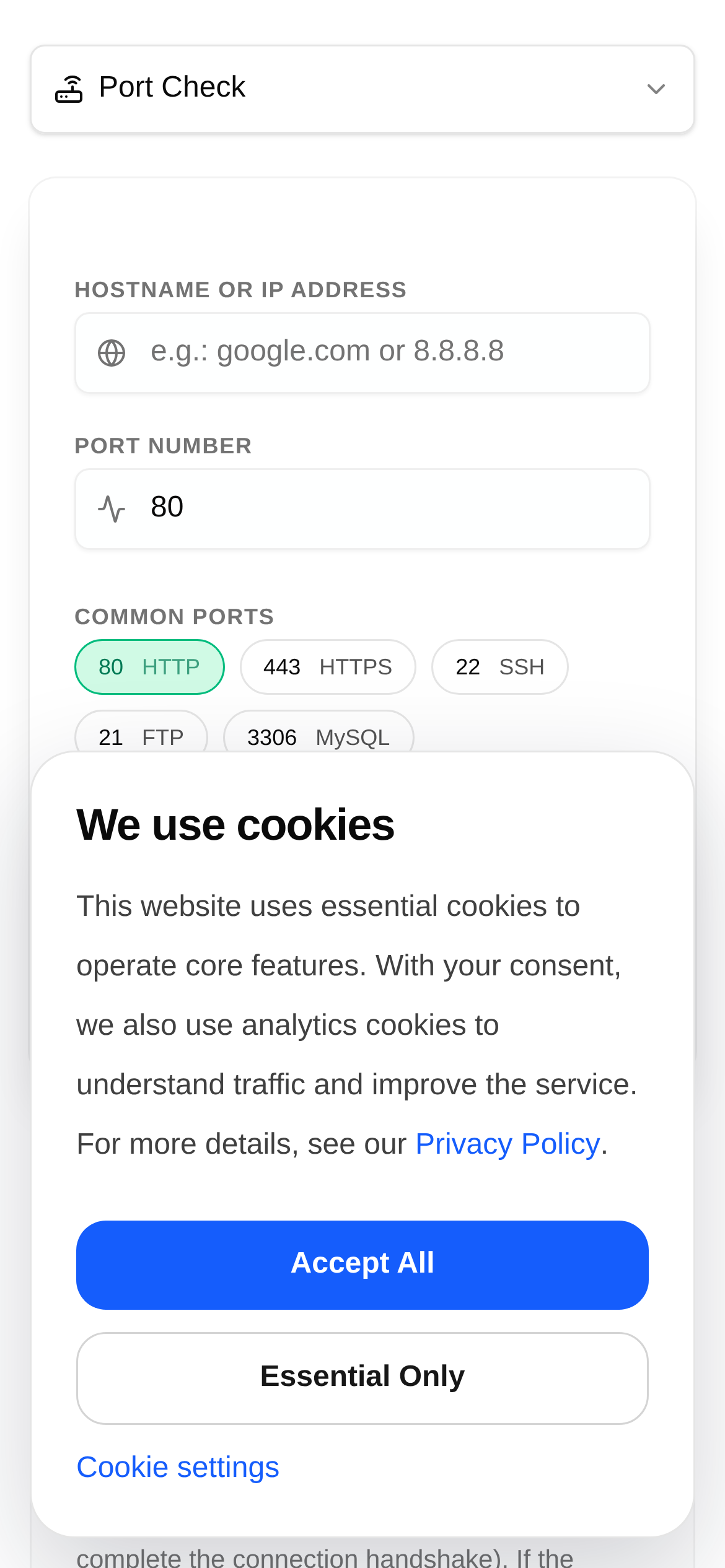Image resolution: width=725 pixels, height=1568 pixels.
Task: Expand the Port Check chevron arrow
Action: pyautogui.click(x=656, y=89)
